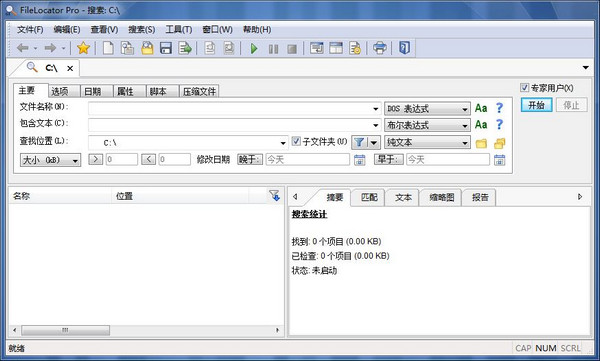This screenshot has width=600, height=361.
Task: Click the print icon in the toolbar
Action: click(x=380, y=48)
